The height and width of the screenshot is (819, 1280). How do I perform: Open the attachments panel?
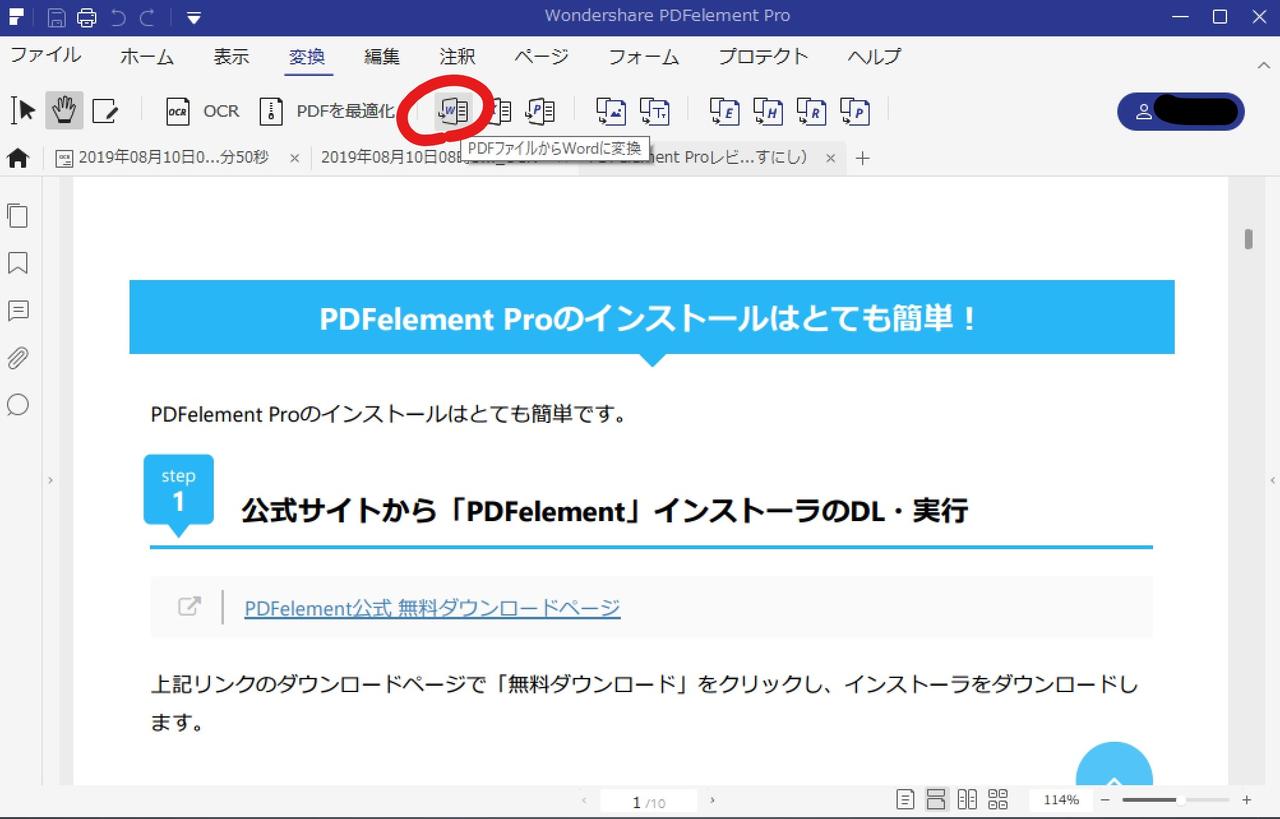pos(18,358)
